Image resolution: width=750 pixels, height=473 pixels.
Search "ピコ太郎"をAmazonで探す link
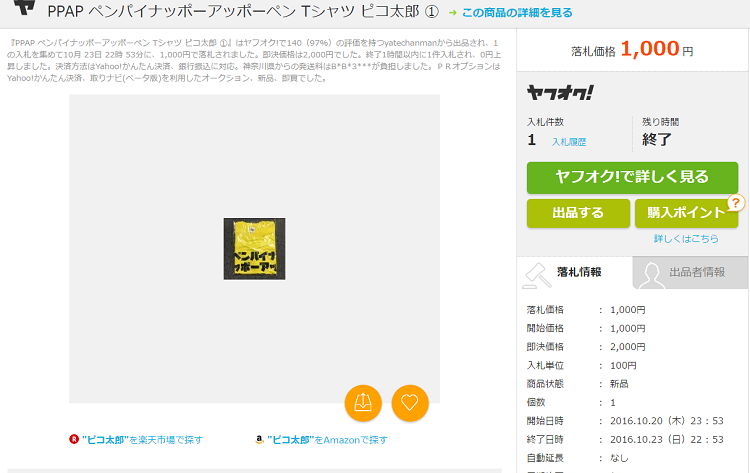pos(327,440)
